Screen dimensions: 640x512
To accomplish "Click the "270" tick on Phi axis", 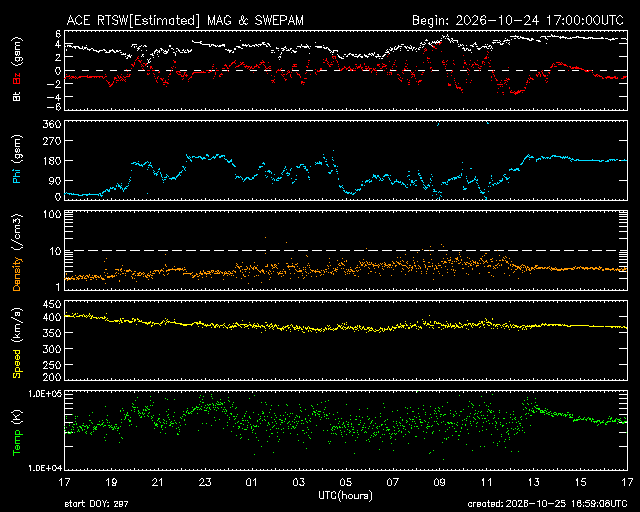I will pos(52,141).
